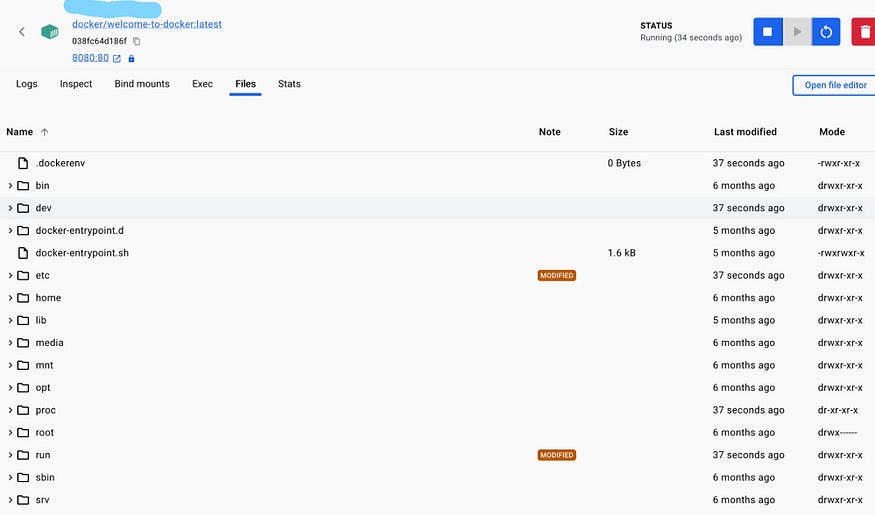Viewport: 875px width, 515px height.
Task: Open the docker/welcome-to-docker:latest image link
Action: pyautogui.click(x=147, y=24)
